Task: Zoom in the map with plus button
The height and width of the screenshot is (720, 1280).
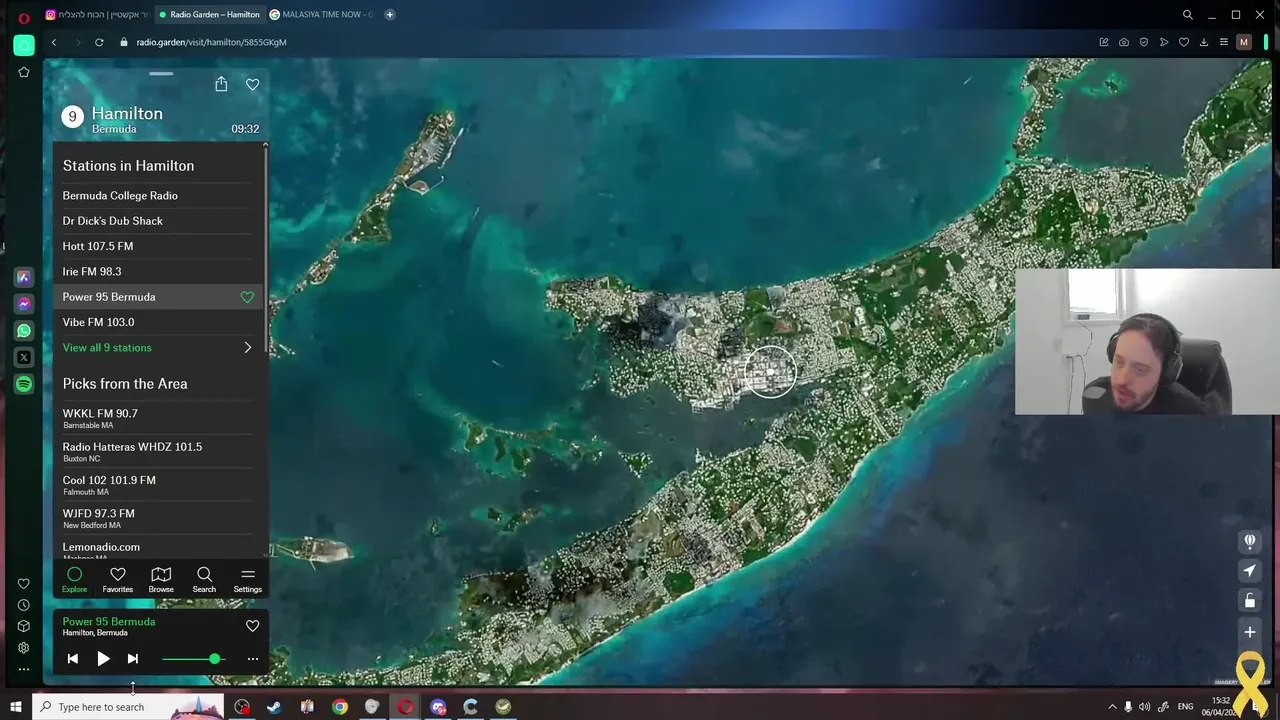Action: tap(1250, 632)
